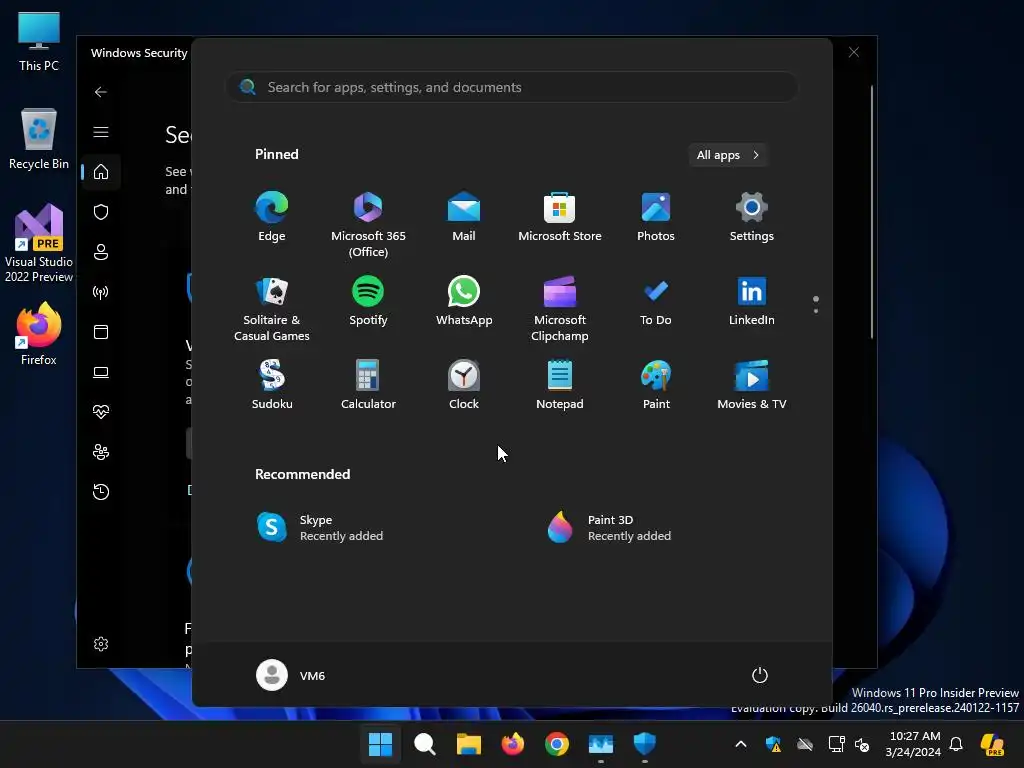The image size is (1024, 768).
Task: Launch WhatsApp from pinned apps
Action: [464, 301]
